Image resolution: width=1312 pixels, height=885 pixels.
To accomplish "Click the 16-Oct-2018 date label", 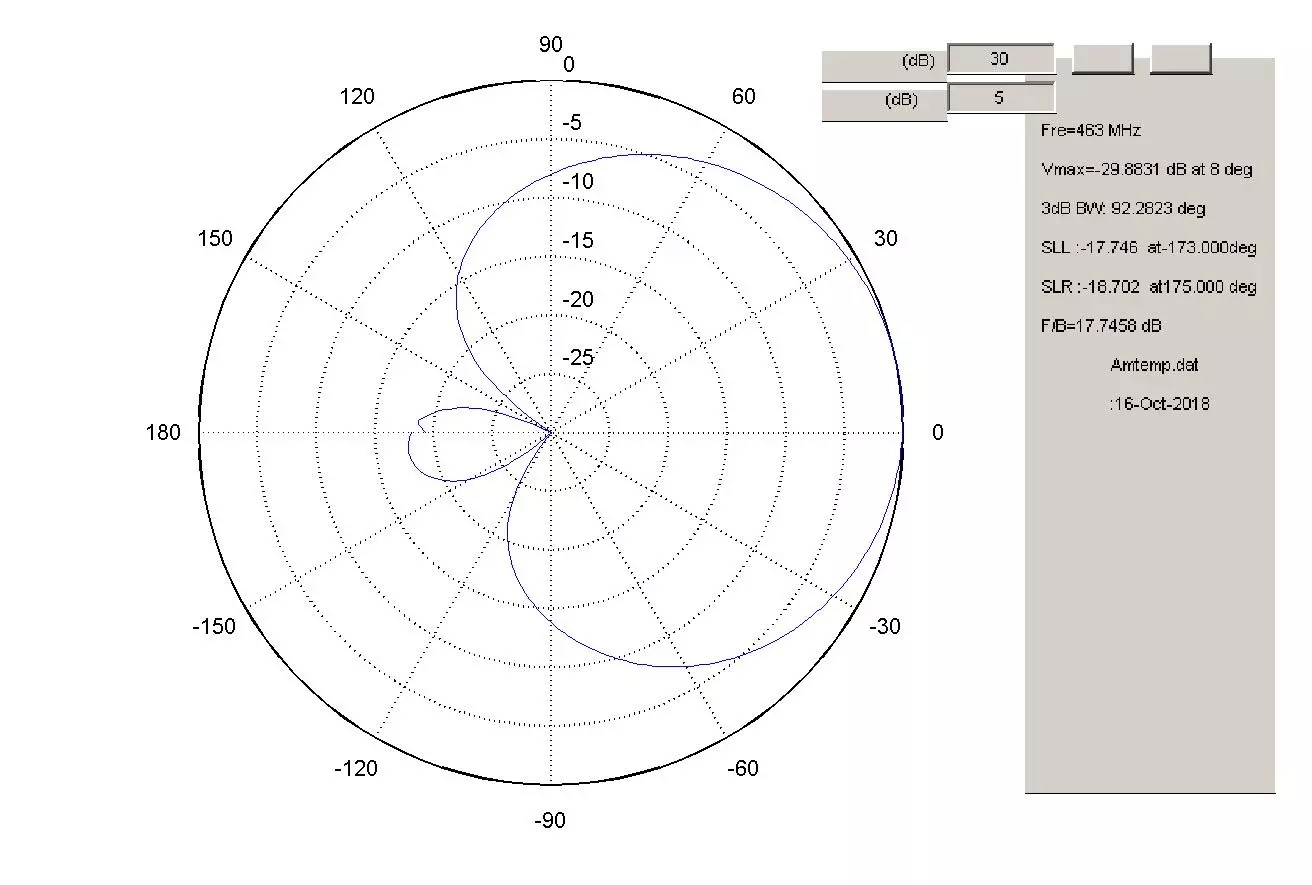I will tap(1158, 404).
